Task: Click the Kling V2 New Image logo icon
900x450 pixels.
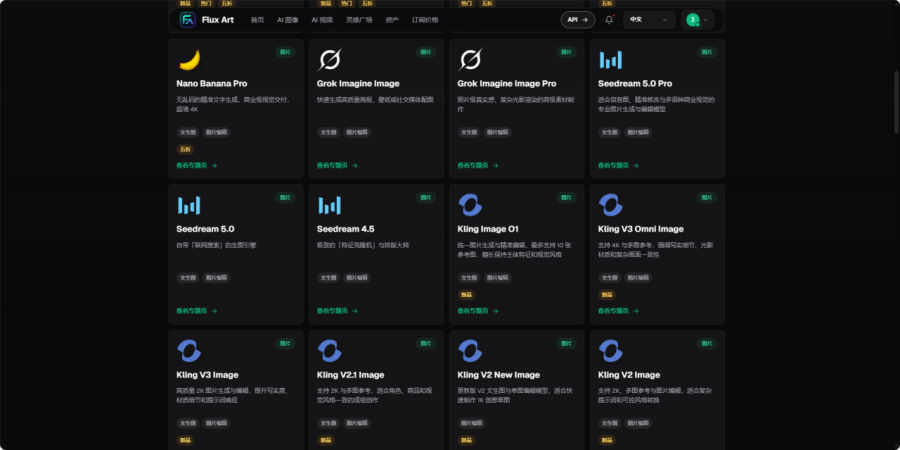Action: [x=470, y=351]
